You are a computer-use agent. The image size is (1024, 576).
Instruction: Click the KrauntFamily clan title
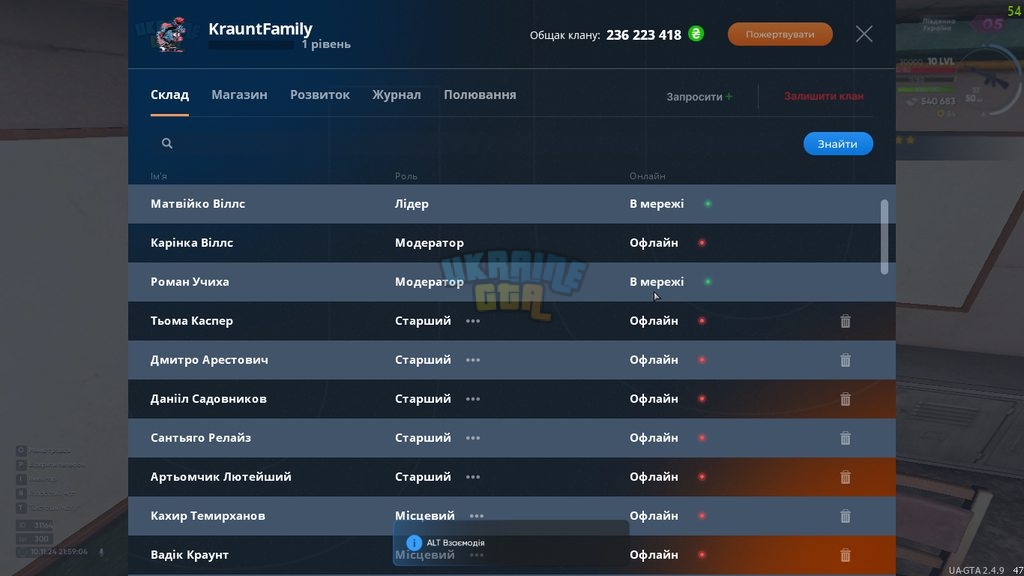[x=260, y=29]
